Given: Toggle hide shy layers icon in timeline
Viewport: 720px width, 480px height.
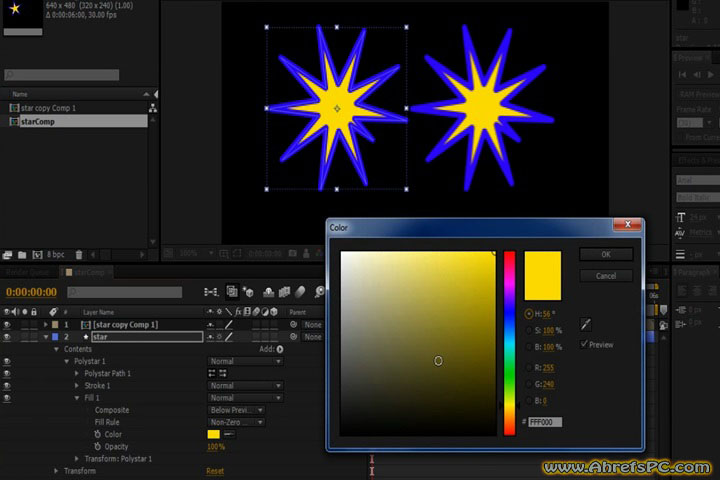Looking at the screenshot, I should pyautogui.click(x=269, y=292).
